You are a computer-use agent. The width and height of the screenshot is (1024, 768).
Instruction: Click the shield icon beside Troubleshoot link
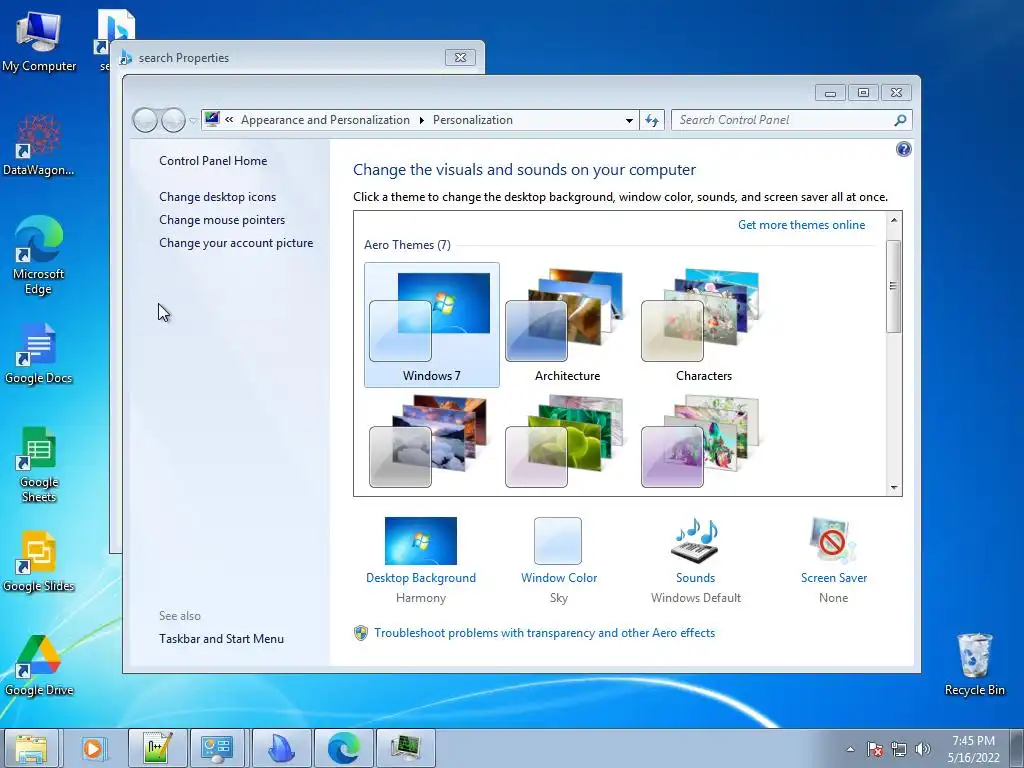click(x=360, y=633)
